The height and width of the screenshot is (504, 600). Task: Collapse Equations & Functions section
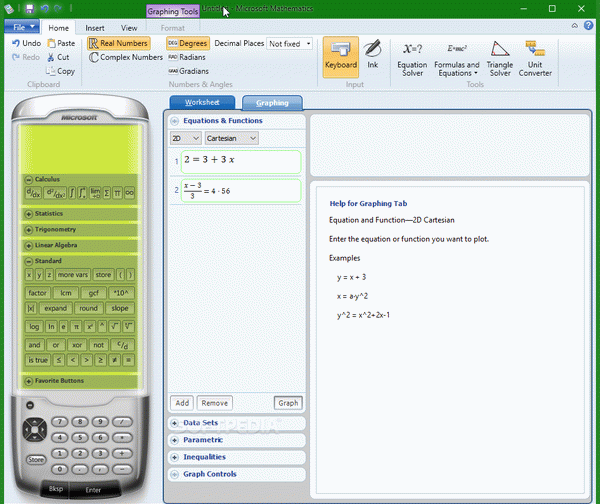click(x=174, y=121)
